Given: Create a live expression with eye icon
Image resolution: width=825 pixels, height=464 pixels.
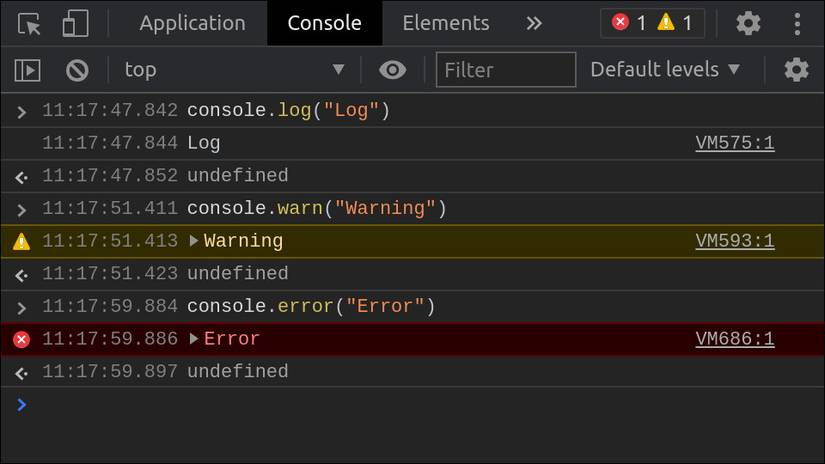Looking at the screenshot, I should pyautogui.click(x=393, y=70).
